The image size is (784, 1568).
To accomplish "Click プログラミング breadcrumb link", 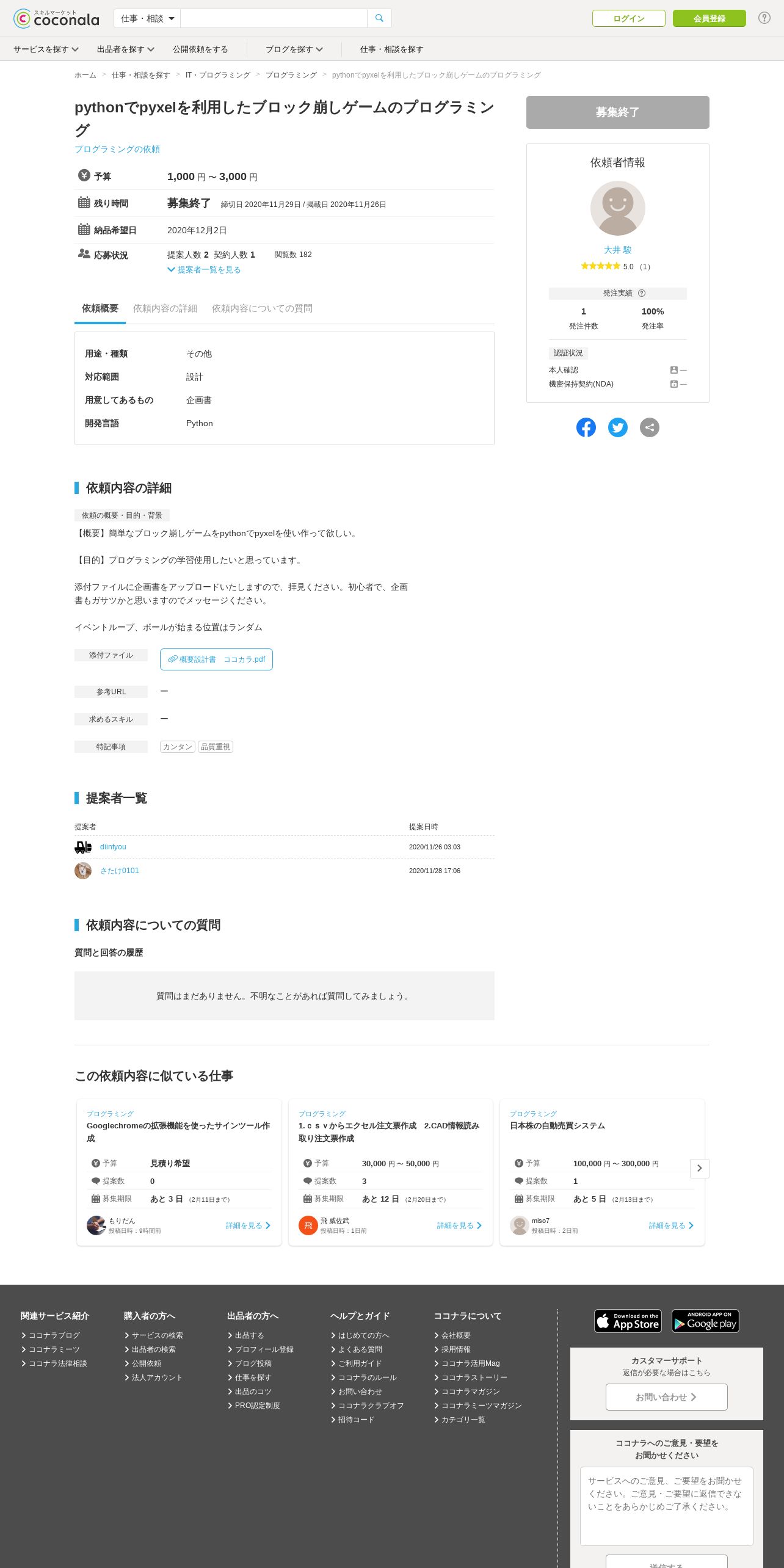I will pos(291,75).
